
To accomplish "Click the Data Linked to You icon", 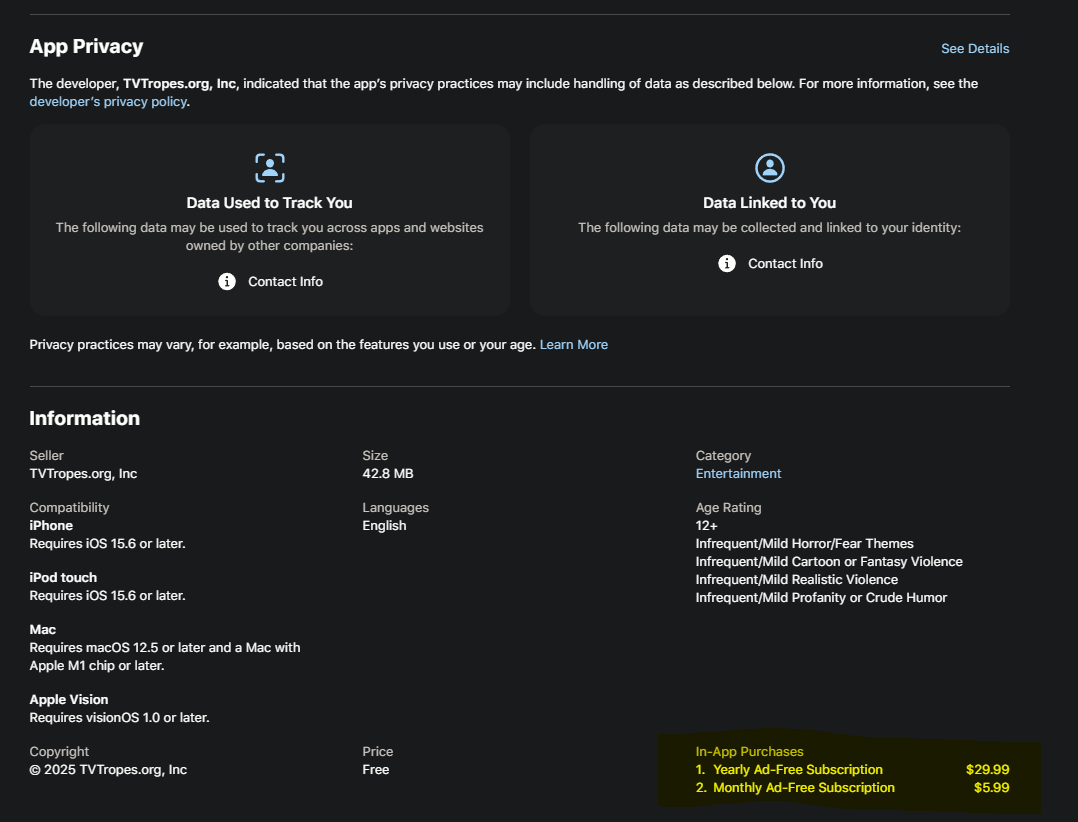I will coord(769,168).
